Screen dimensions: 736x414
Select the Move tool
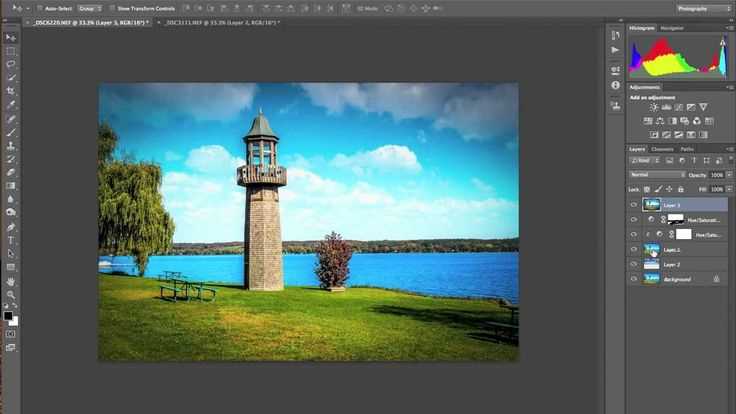pyautogui.click(x=11, y=38)
